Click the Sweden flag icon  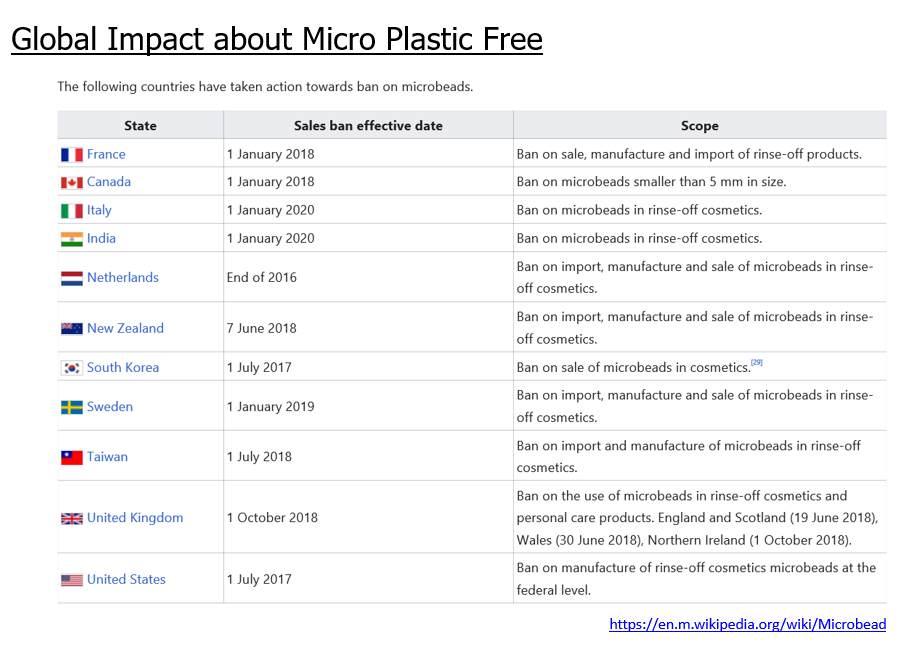71,407
